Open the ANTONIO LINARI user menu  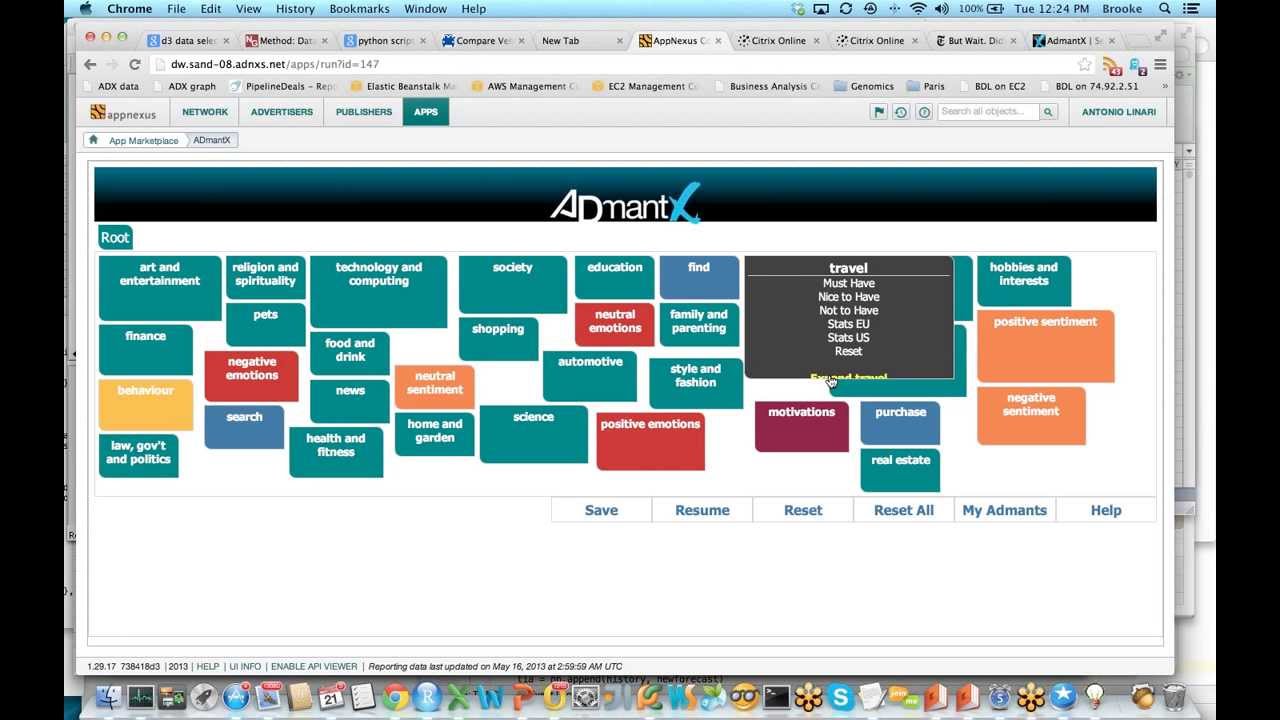coord(1118,112)
